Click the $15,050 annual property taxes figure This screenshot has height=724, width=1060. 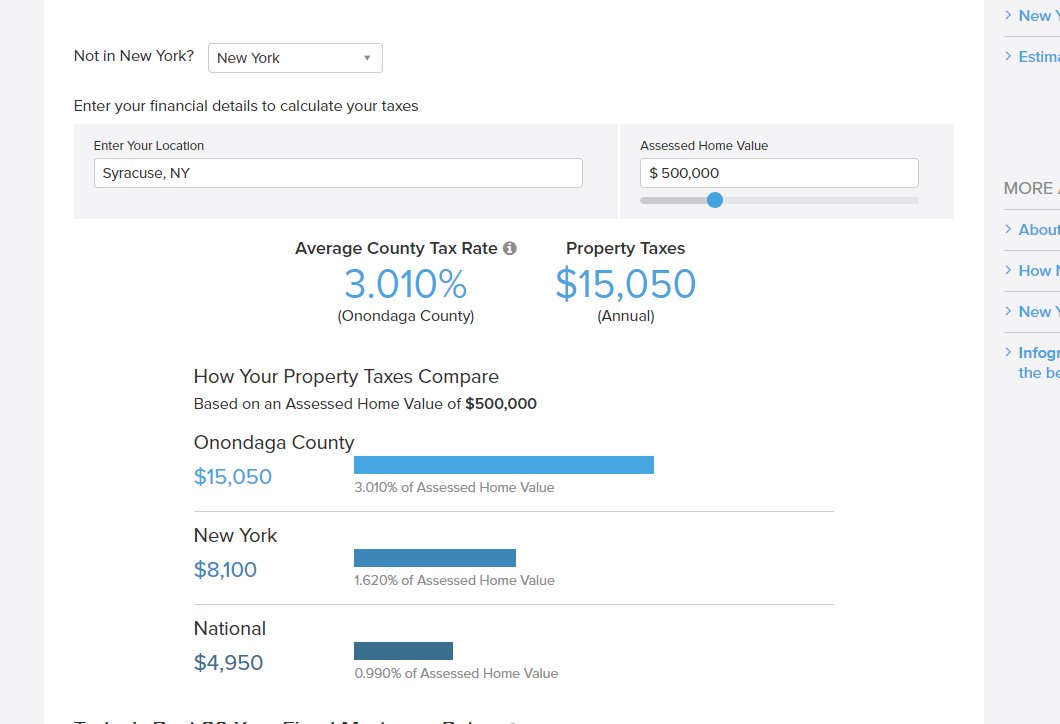[x=625, y=283]
